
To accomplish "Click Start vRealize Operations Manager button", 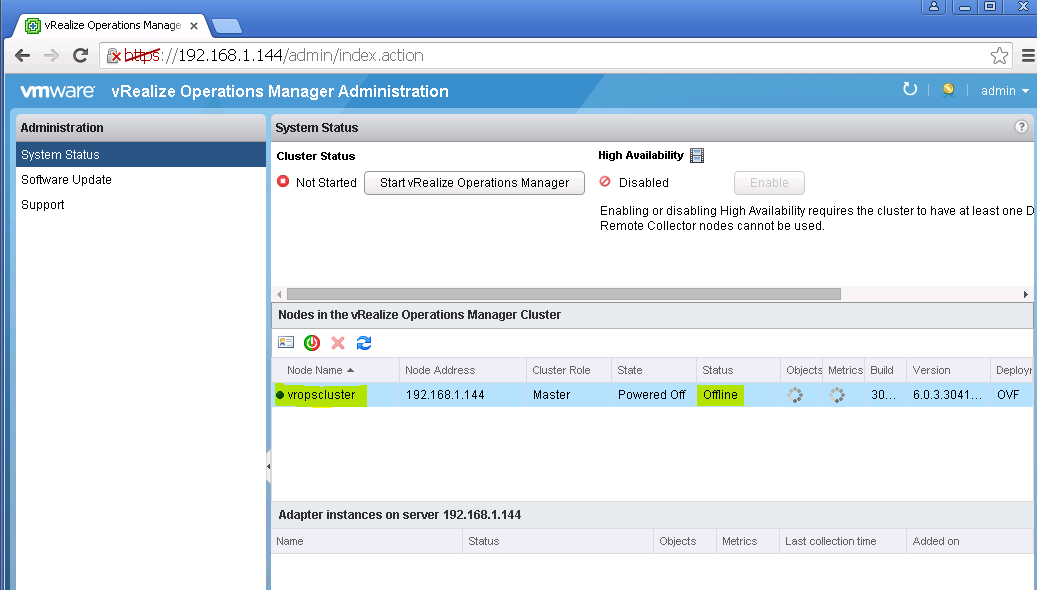I will click(474, 183).
